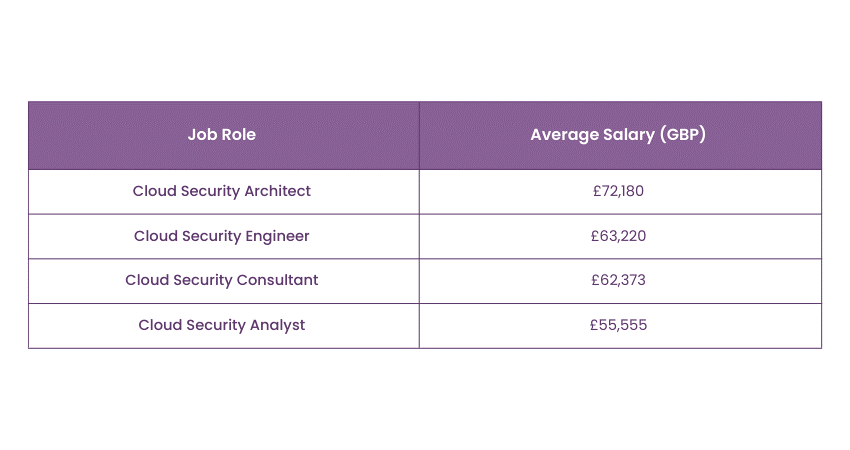Select the Cloud Security Architect cell
The height and width of the screenshot is (450, 850).
point(222,191)
